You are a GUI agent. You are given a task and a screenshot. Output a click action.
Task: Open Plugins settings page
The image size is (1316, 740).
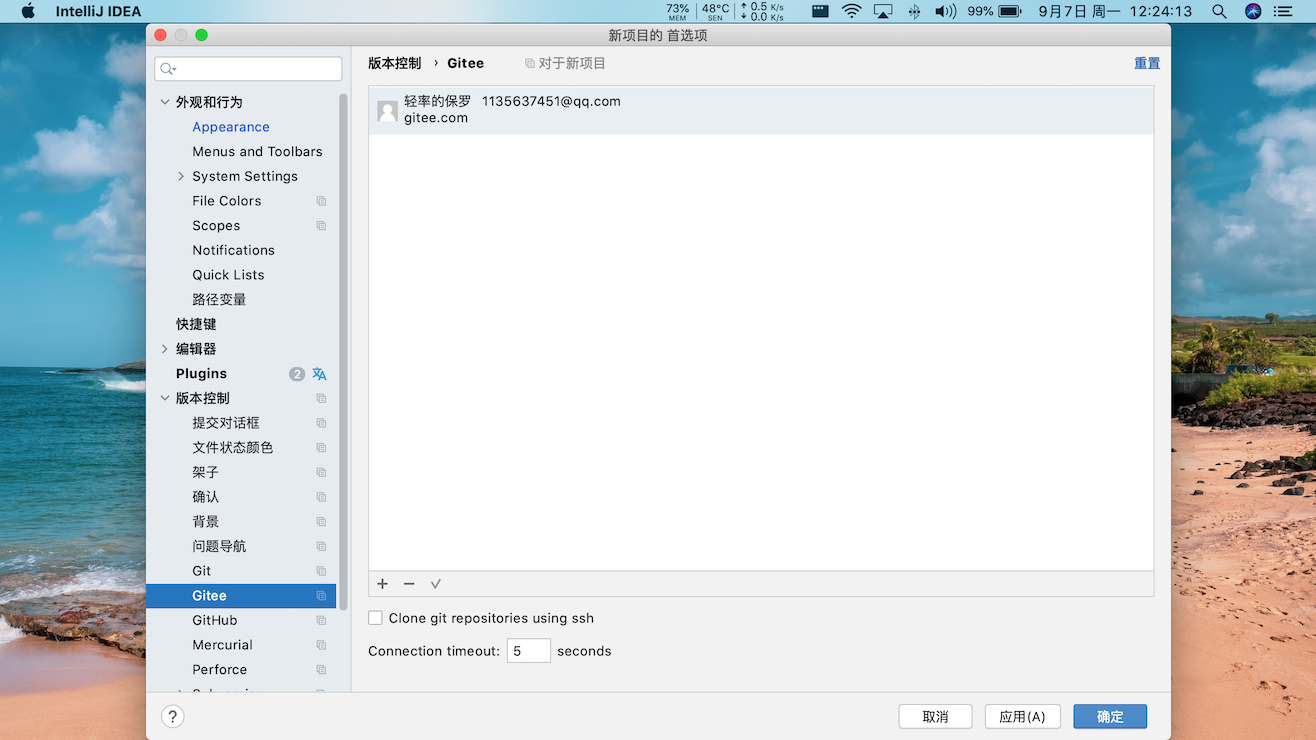pos(201,374)
